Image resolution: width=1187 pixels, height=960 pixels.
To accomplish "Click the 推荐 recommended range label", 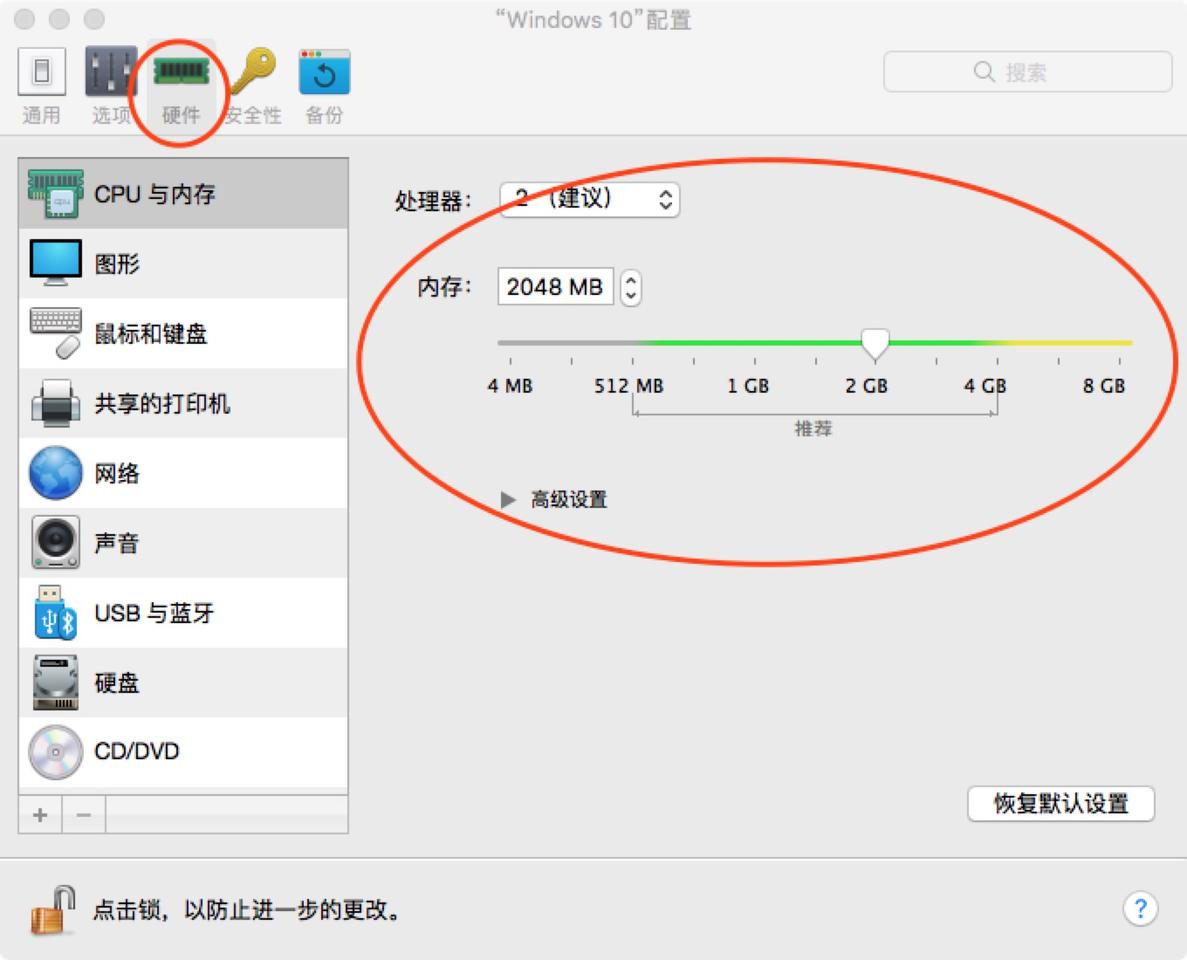I will click(813, 429).
